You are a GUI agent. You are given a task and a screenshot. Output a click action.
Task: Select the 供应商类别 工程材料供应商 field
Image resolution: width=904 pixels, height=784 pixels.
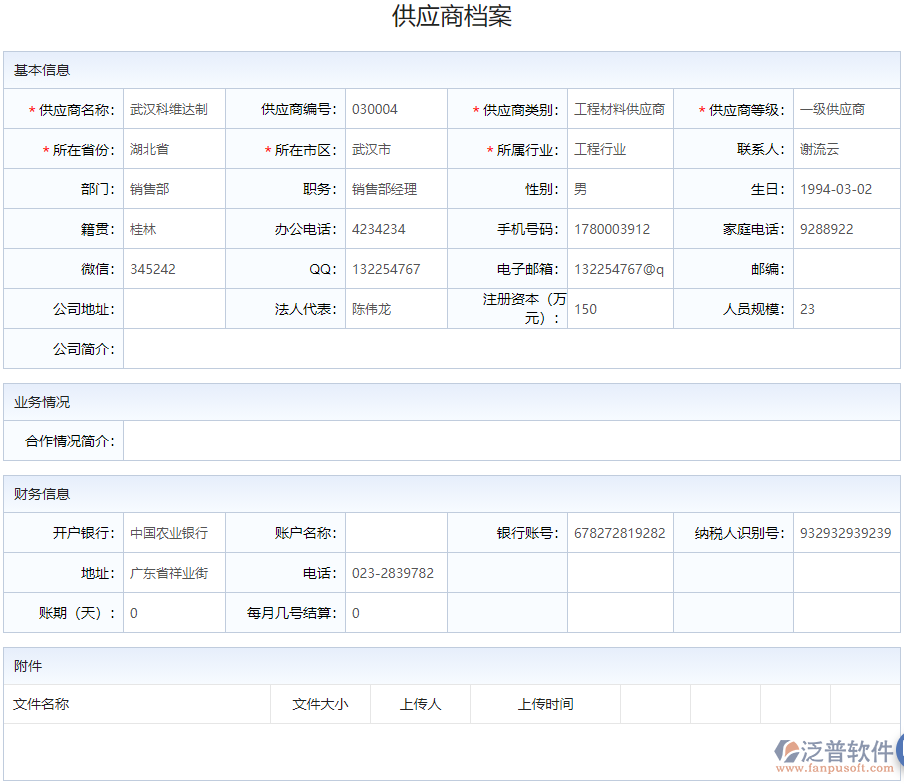click(x=621, y=108)
